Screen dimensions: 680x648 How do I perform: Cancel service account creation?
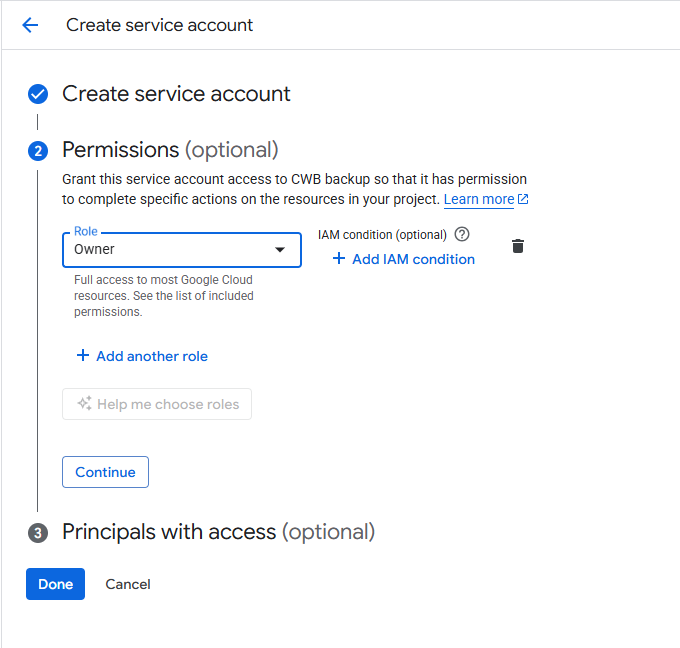pyautogui.click(x=128, y=584)
